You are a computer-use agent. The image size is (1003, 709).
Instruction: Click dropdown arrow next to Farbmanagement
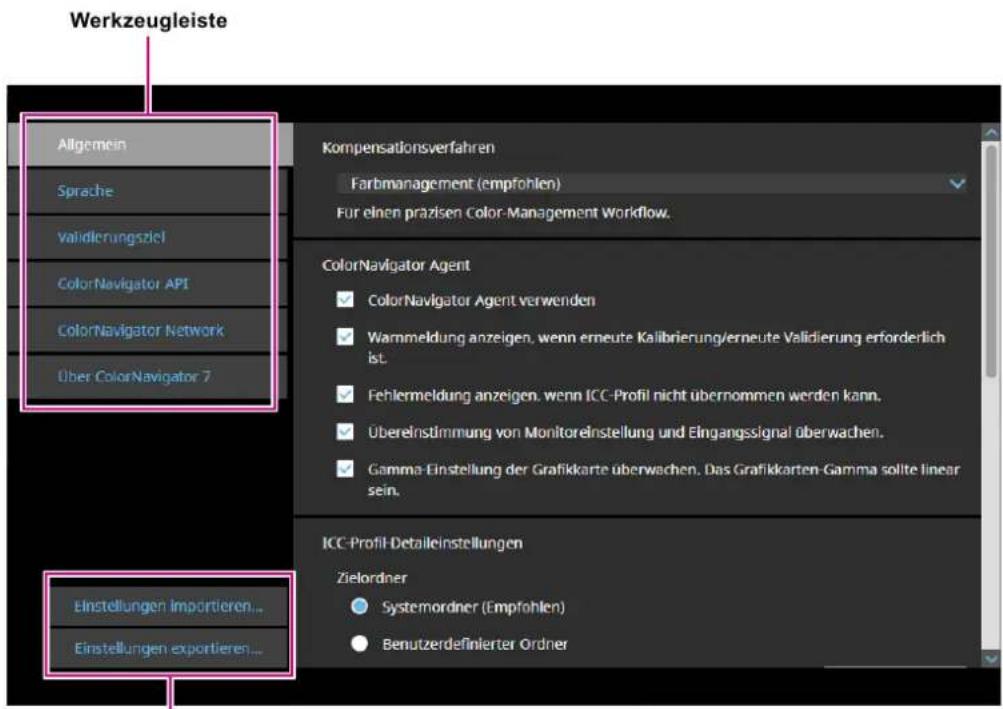[957, 184]
